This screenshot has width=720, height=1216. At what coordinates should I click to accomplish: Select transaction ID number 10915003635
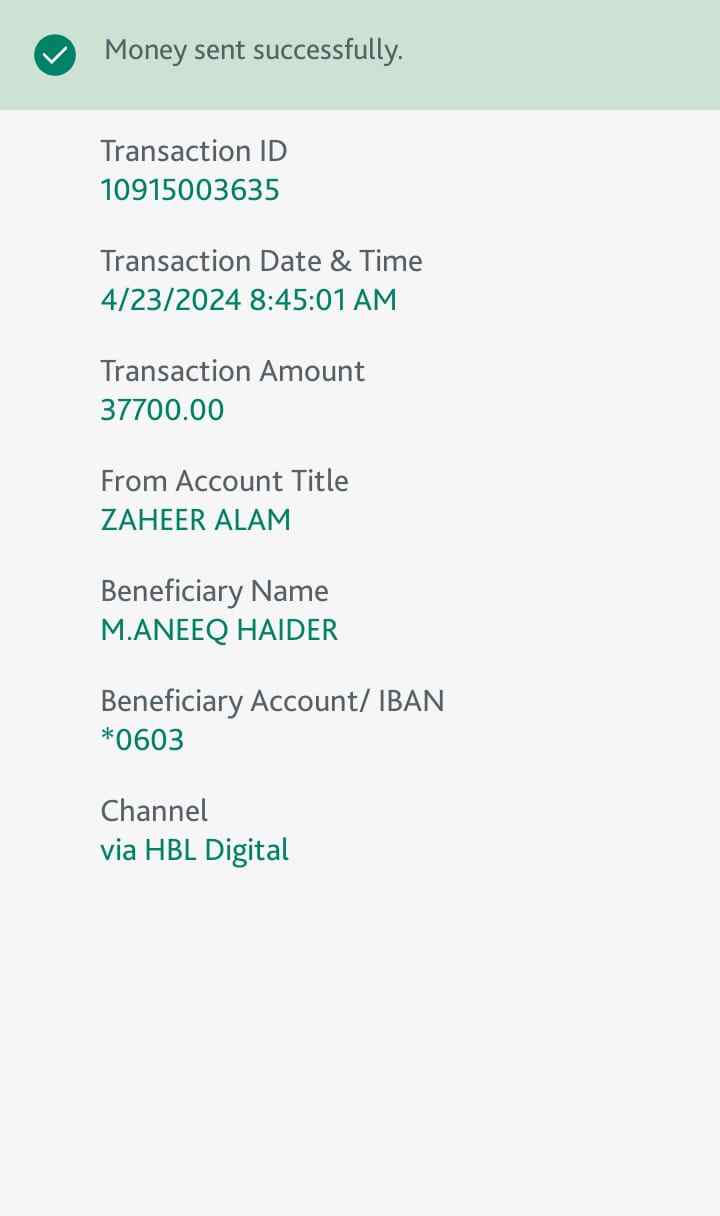190,190
